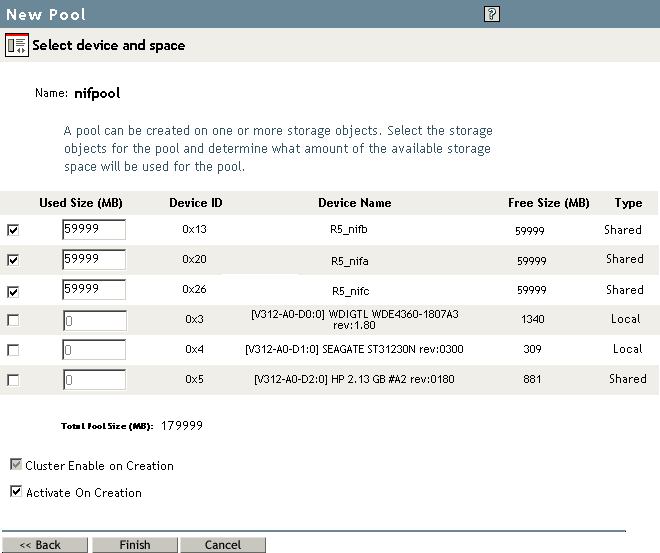Click Used Size field for R5_nifb
Screen dimensions: 660x553
point(94,229)
